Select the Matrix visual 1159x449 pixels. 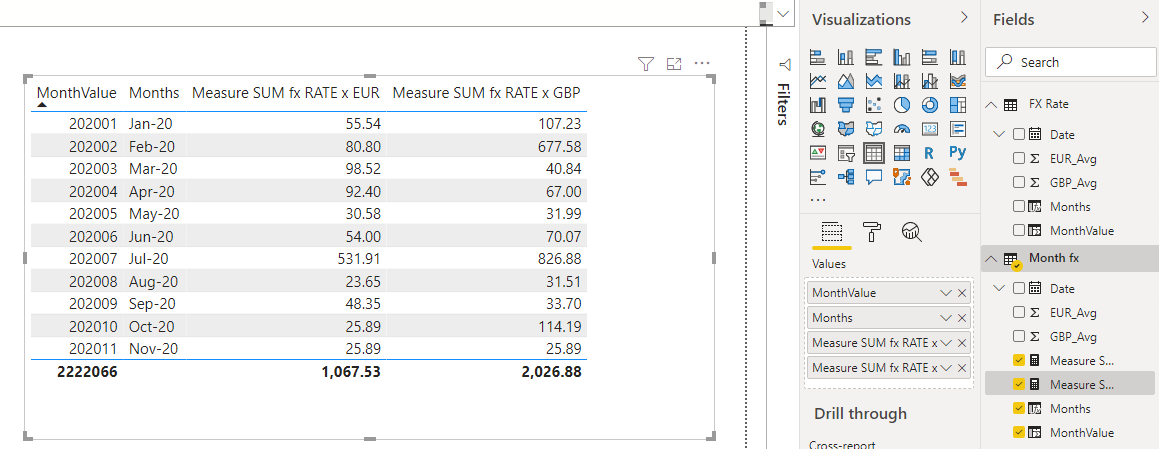coord(902,152)
